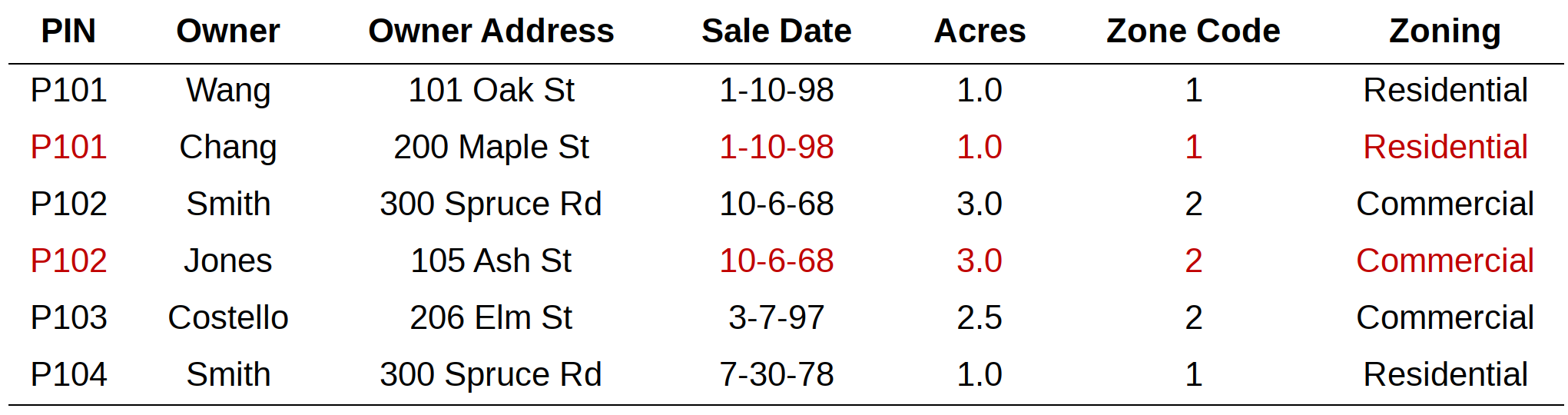Image resolution: width=1568 pixels, height=415 pixels.
Task: Click the owner cell Costello
Action: point(228,318)
